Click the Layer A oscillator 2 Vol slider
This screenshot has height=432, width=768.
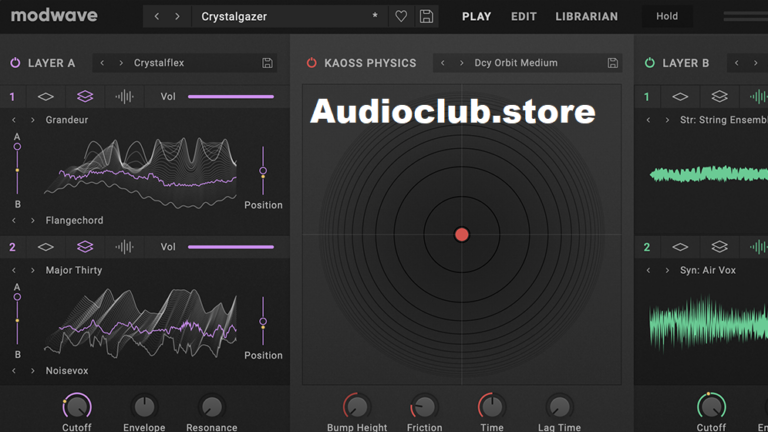[231, 247]
